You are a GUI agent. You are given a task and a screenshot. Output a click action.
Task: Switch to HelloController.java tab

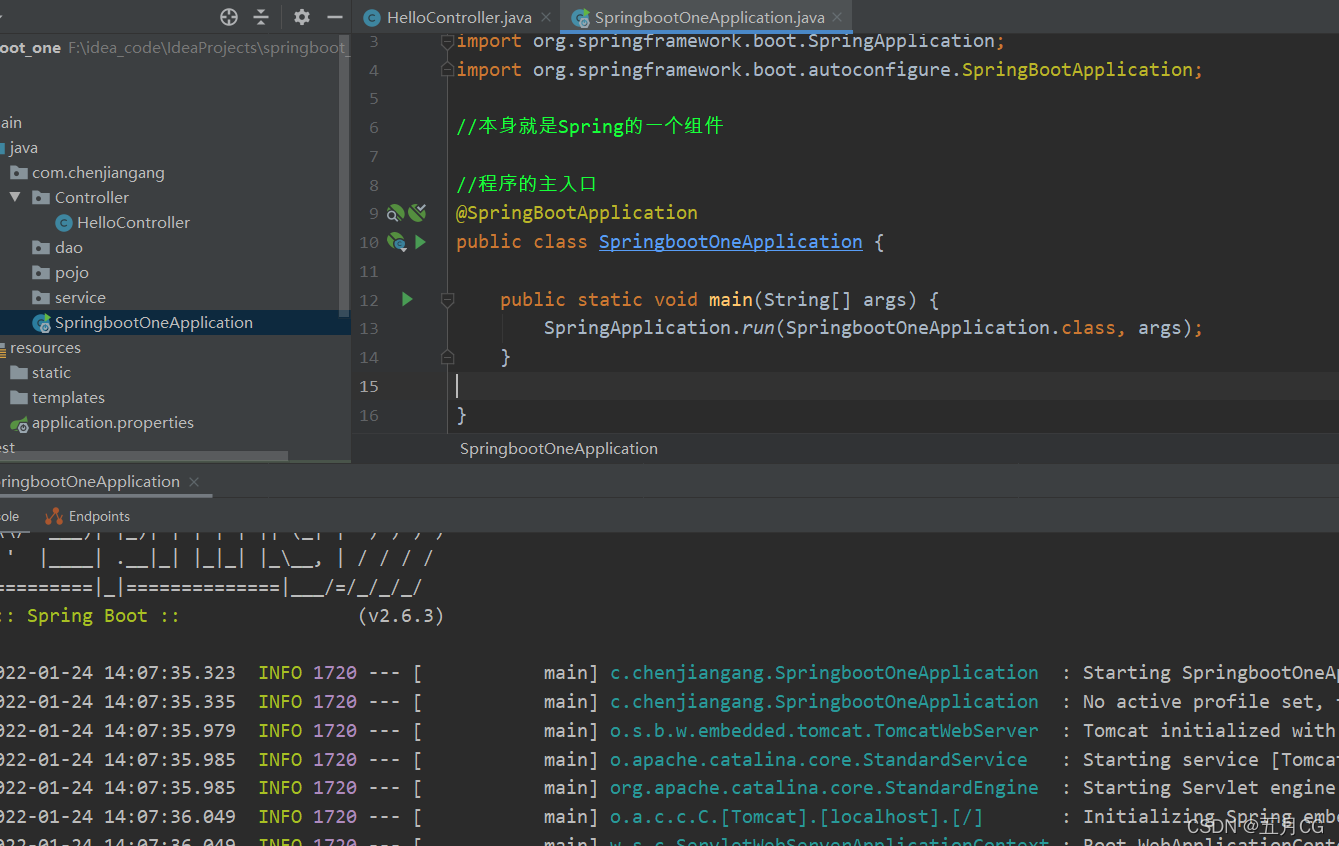coord(459,17)
